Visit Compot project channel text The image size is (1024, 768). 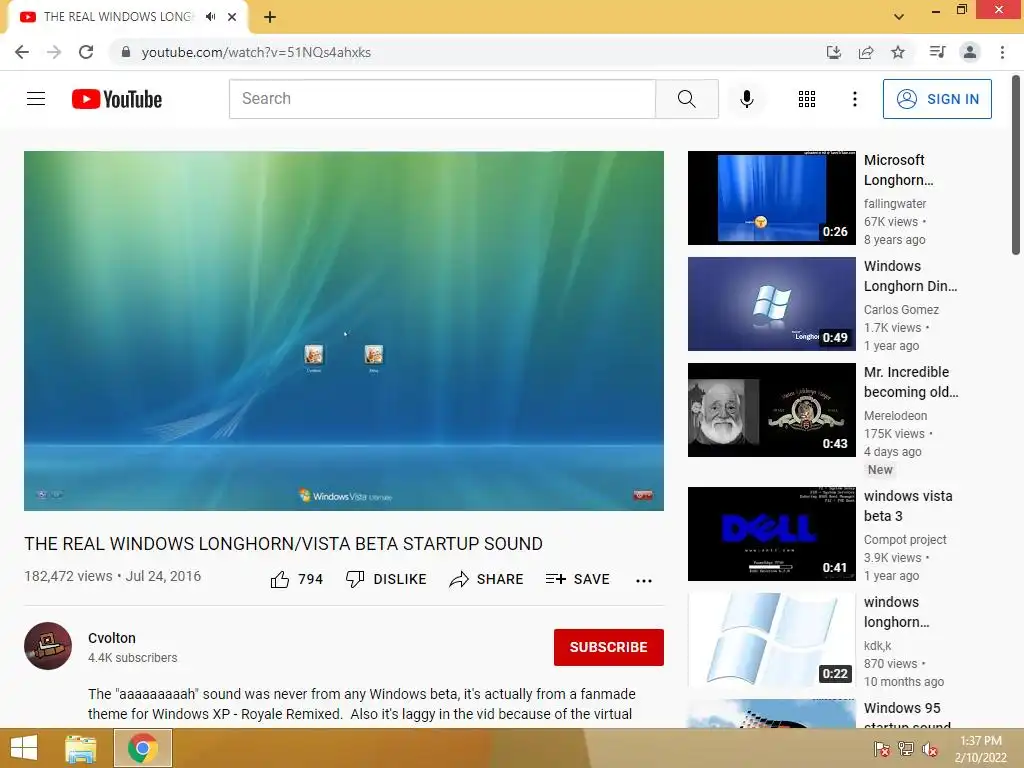coord(904,539)
